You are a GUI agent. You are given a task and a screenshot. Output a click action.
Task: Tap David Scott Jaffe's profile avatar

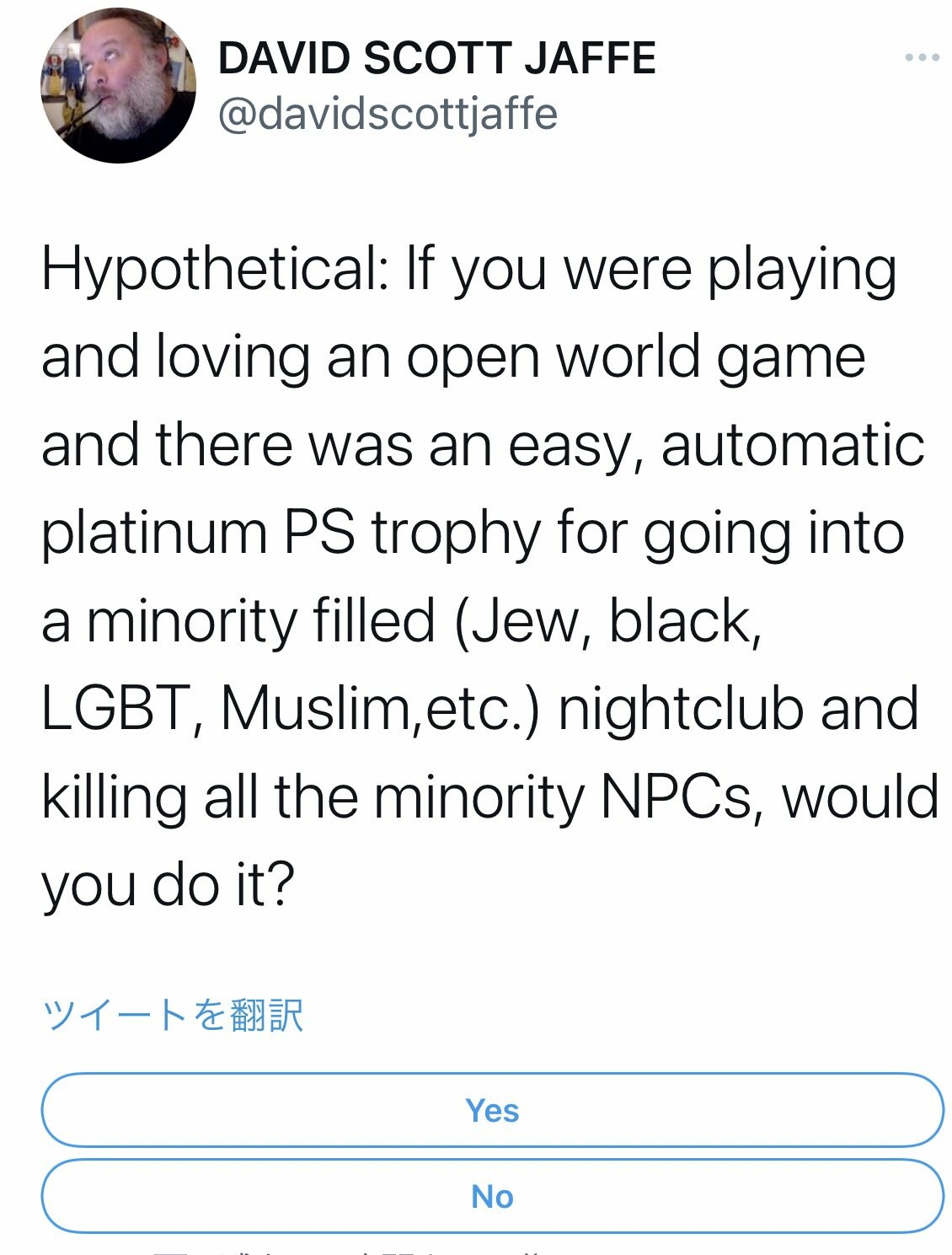pyautogui.click(x=118, y=85)
